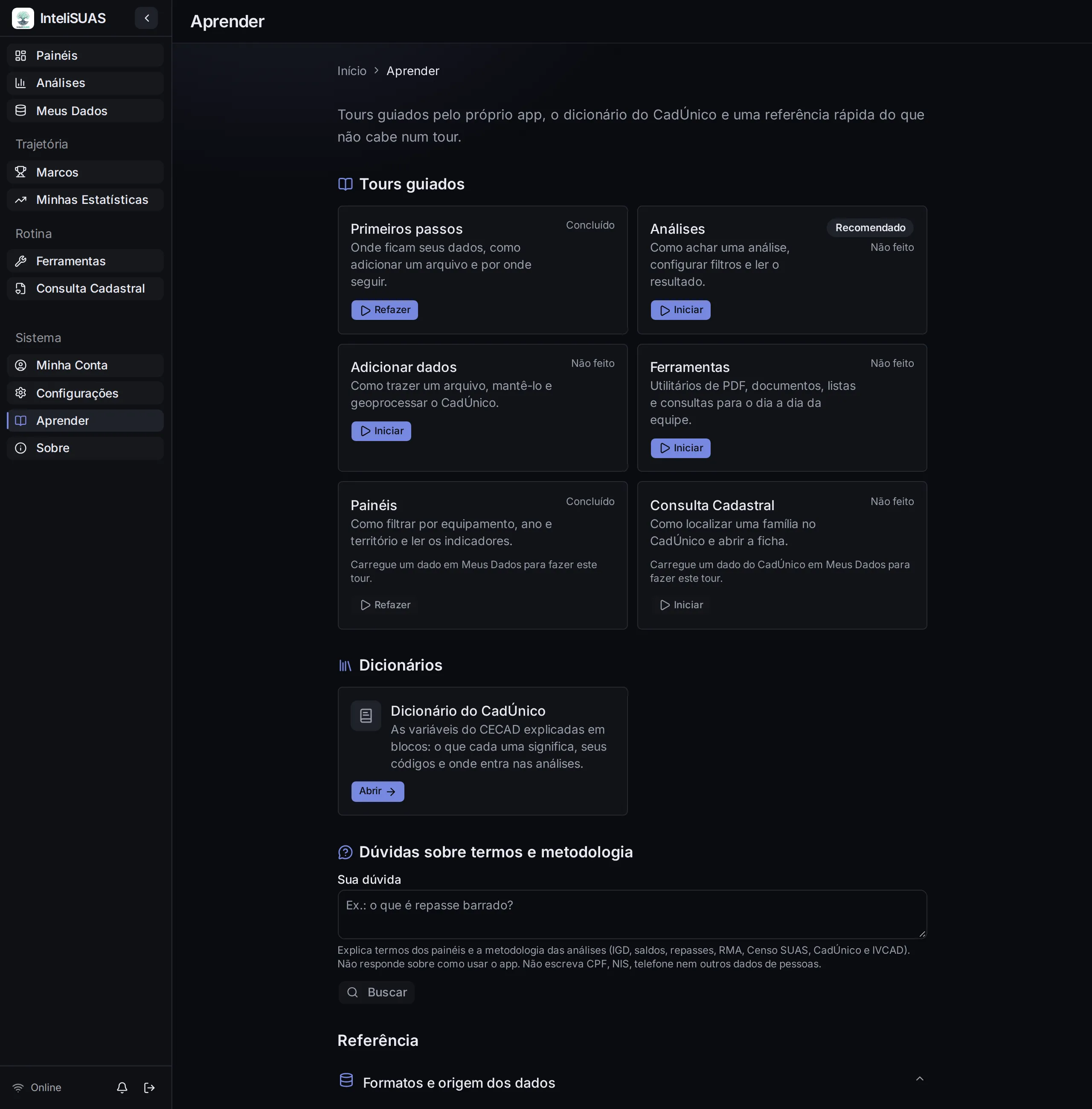Image resolution: width=1092 pixels, height=1109 pixels.
Task: Start the Análises recommended tour
Action: (x=680, y=310)
